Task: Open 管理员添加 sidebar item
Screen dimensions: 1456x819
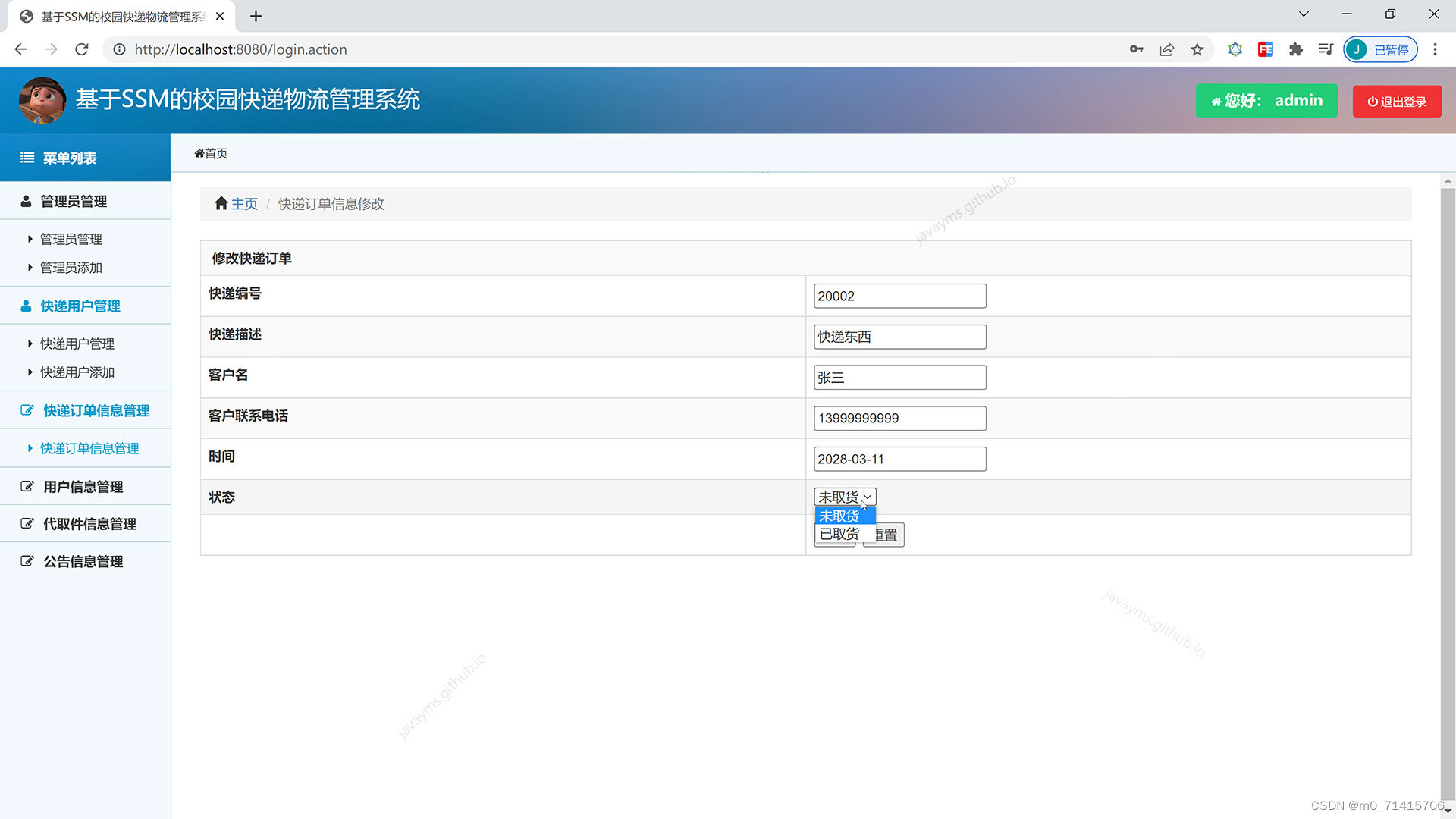Action: click(71, 268)
